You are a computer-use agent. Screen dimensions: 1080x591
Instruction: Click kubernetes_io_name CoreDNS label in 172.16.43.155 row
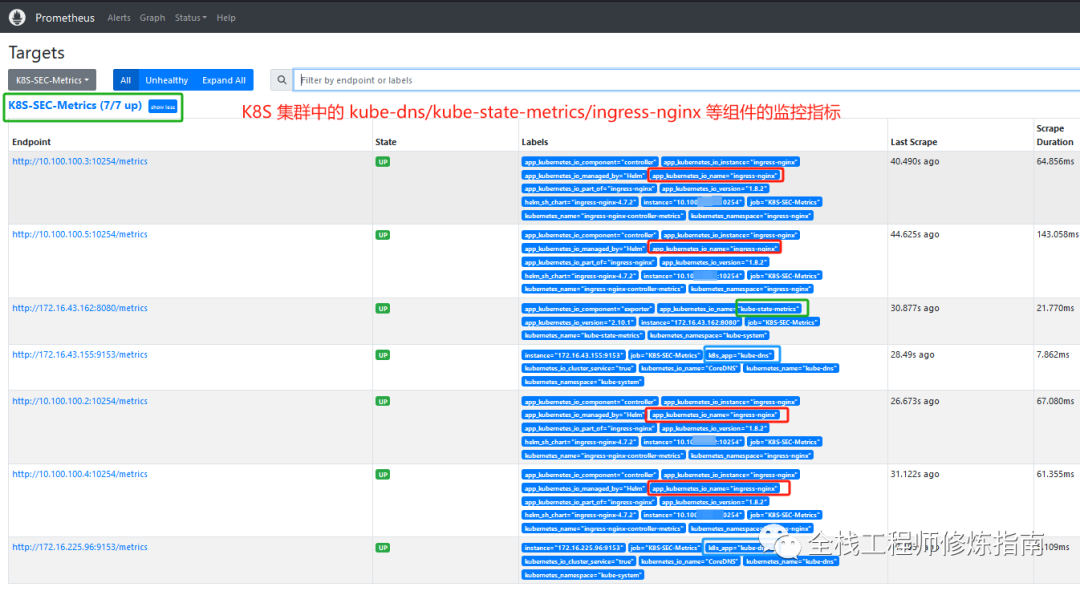click(689, 369)
